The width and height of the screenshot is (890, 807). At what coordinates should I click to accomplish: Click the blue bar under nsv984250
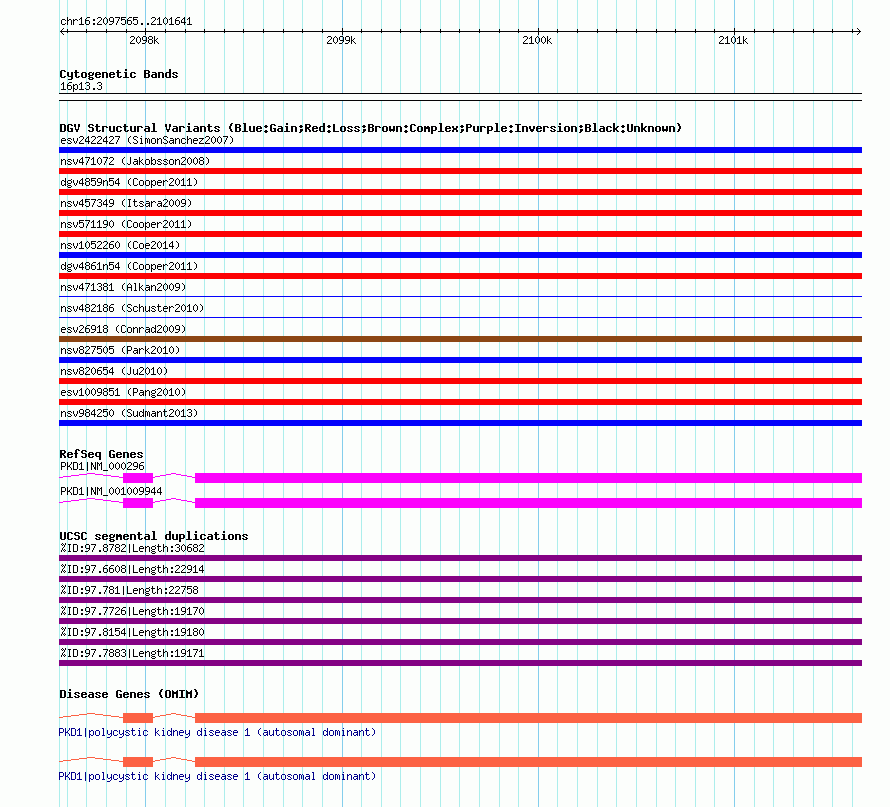(x=460, y=423)
